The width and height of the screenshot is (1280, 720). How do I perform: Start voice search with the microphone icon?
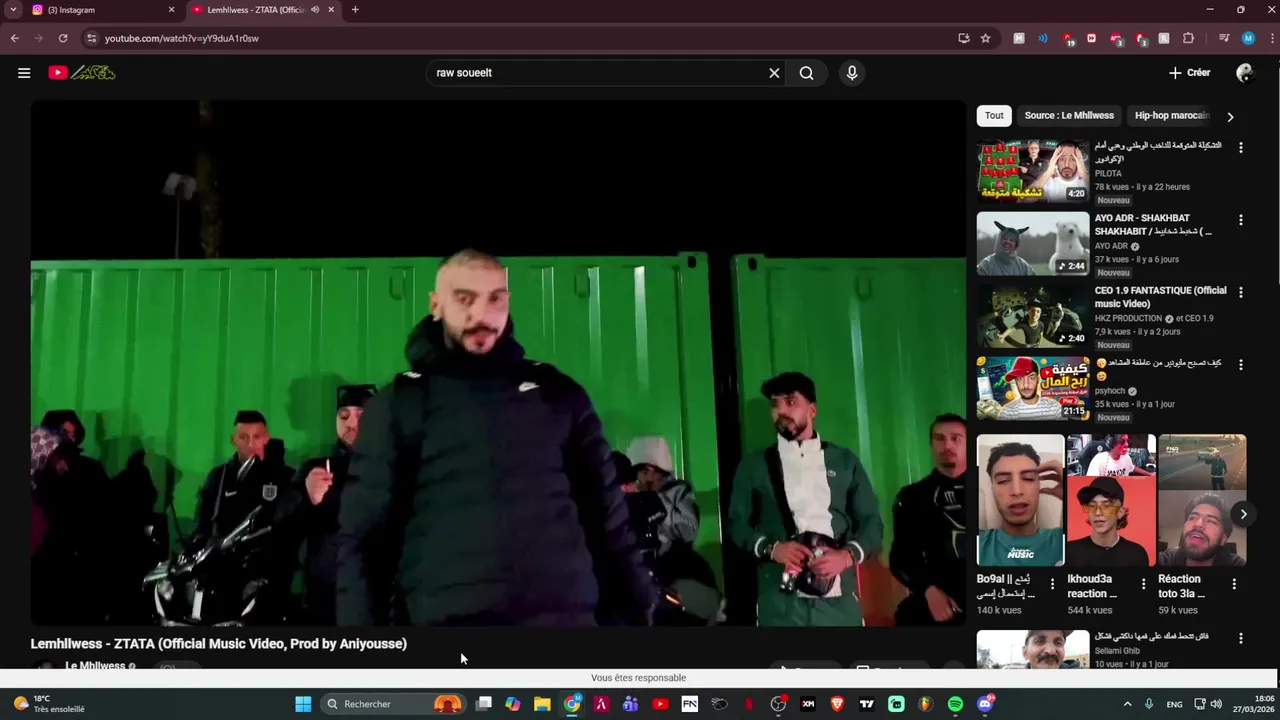pos(852,73)
